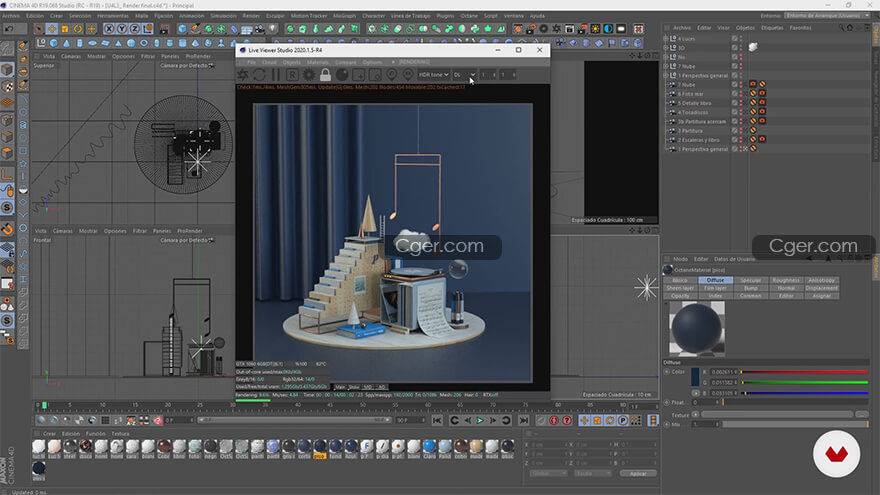Open the Materials menu in Live Viewer
The image size is (880, 495).
[x=318, y=62]
